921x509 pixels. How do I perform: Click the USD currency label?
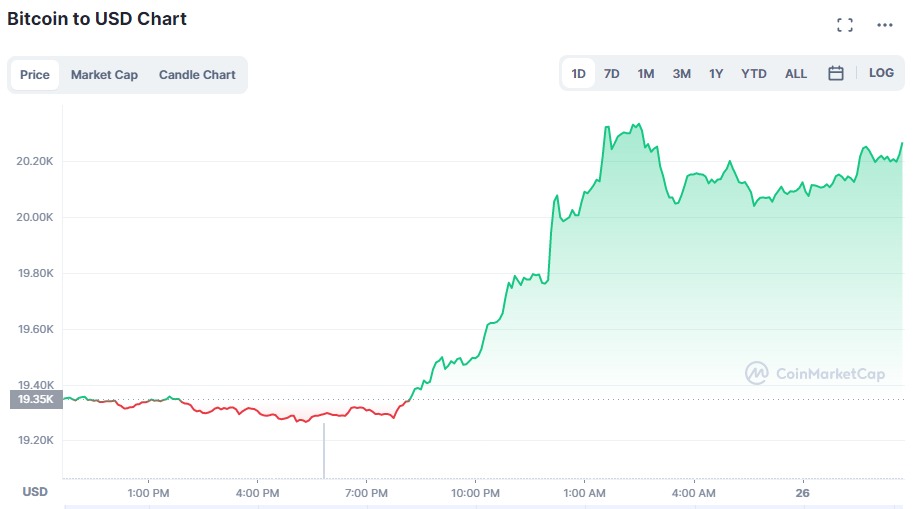coord(35,492)
